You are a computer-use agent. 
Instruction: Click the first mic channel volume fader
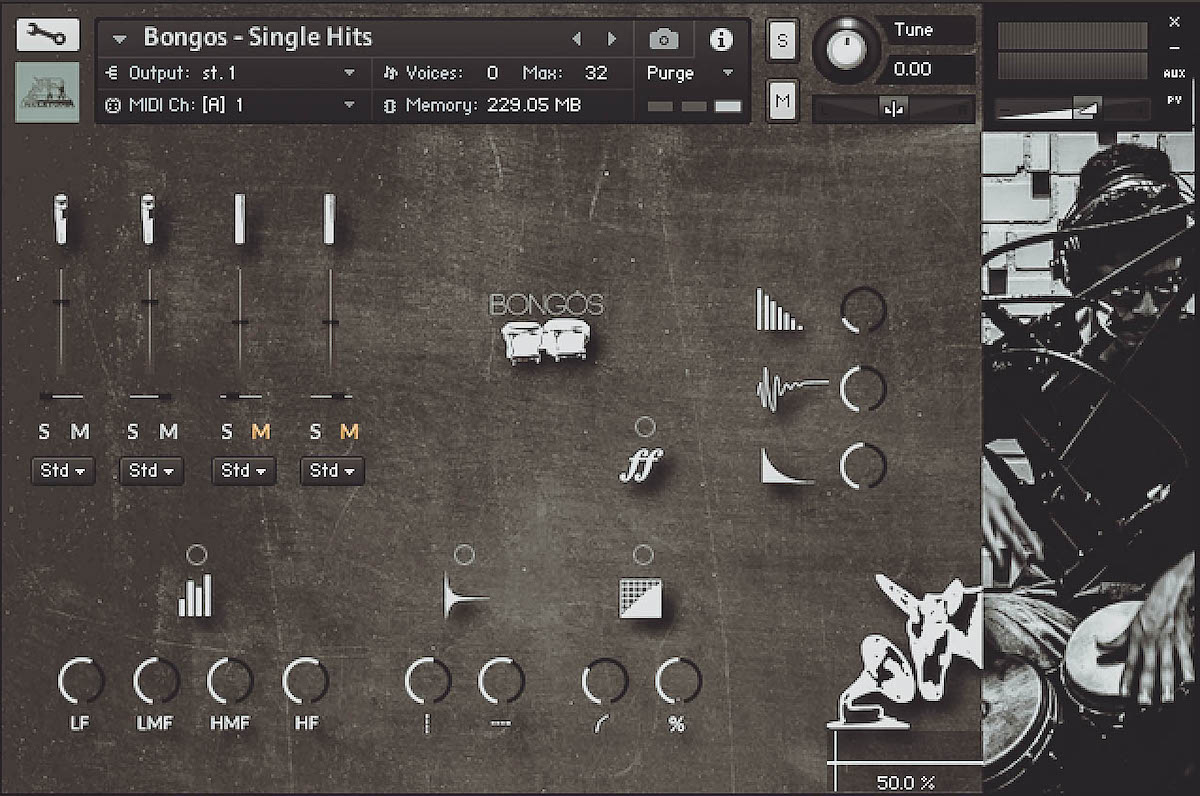61,302
